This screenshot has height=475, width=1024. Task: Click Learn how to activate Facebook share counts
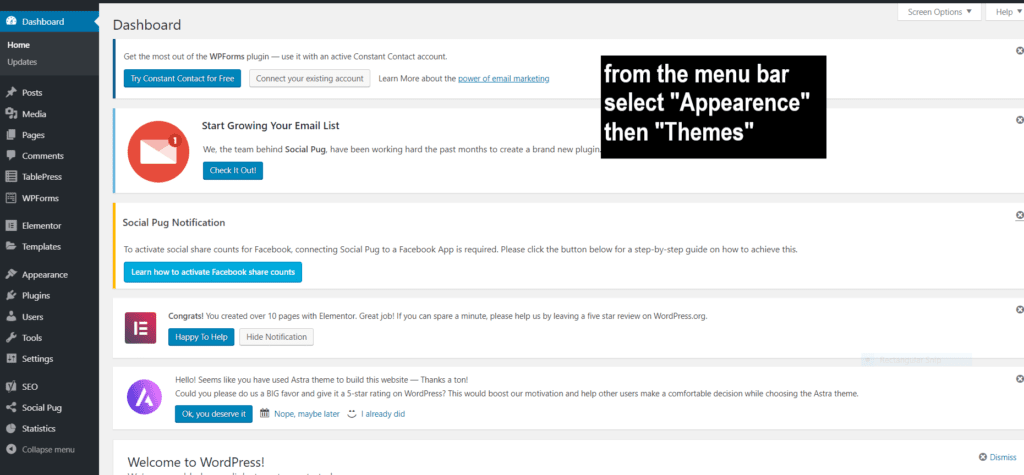tap(213, 272)
